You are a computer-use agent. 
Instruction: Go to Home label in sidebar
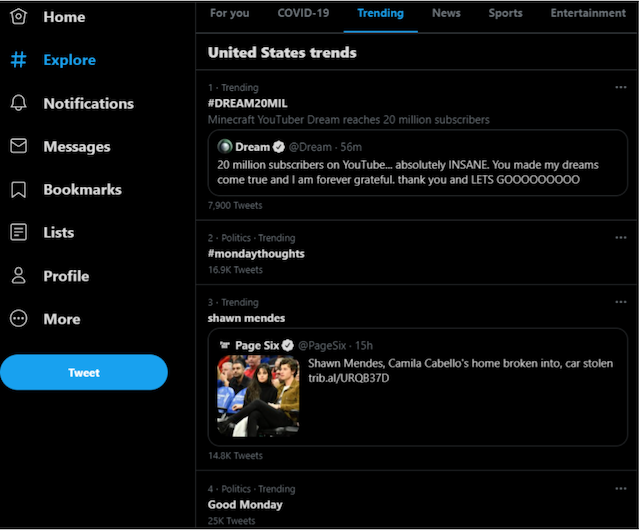click(x=64, y=17)
